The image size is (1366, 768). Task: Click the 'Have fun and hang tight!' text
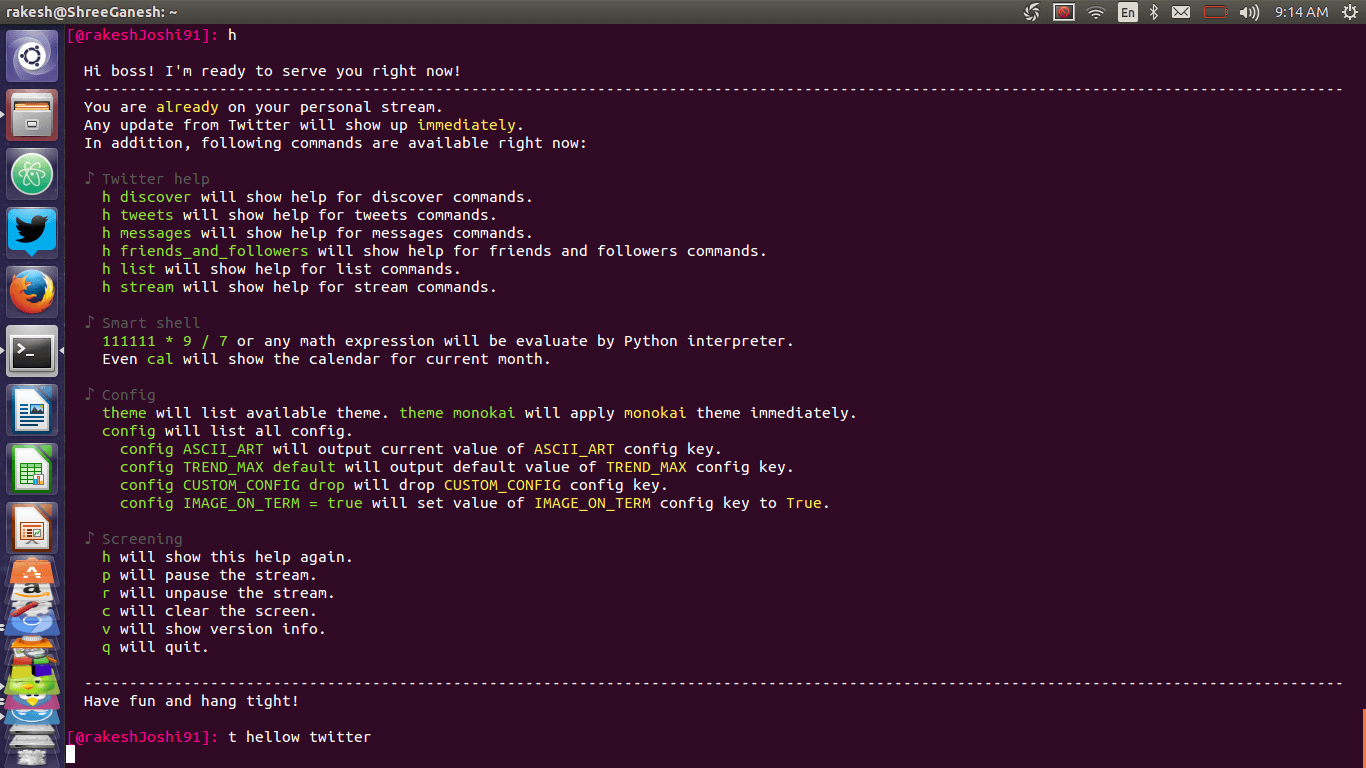click(192, 701)
